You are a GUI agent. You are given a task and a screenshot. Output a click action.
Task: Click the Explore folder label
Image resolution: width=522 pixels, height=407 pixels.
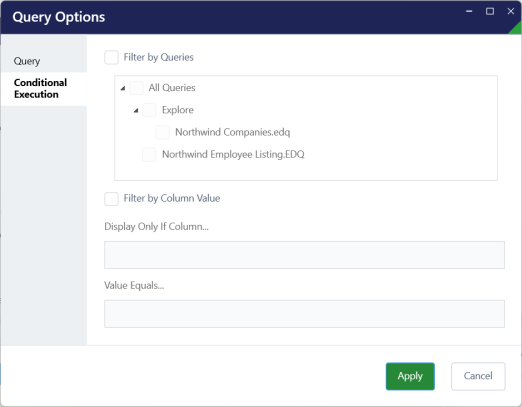tap(178, 110)
